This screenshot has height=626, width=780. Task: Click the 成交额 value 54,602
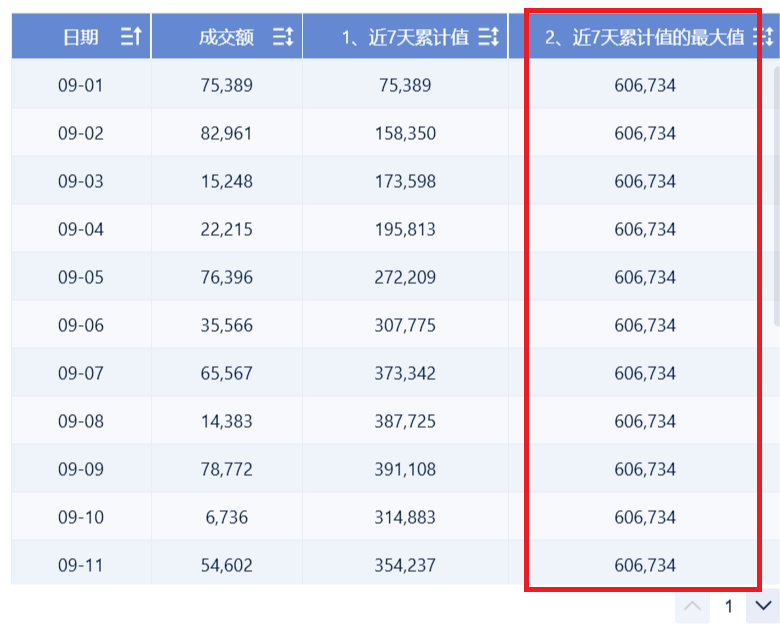[227, 565]
